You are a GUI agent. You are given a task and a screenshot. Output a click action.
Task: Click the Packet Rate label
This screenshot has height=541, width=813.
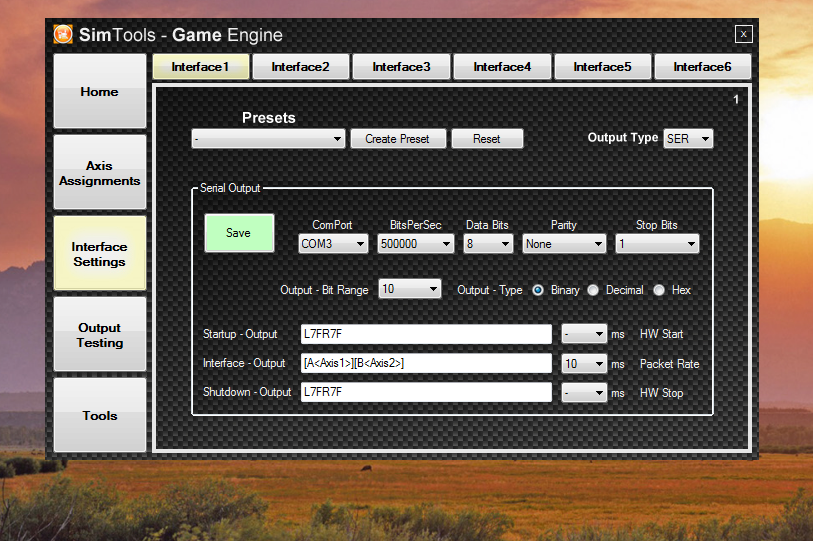coord(669,364)
